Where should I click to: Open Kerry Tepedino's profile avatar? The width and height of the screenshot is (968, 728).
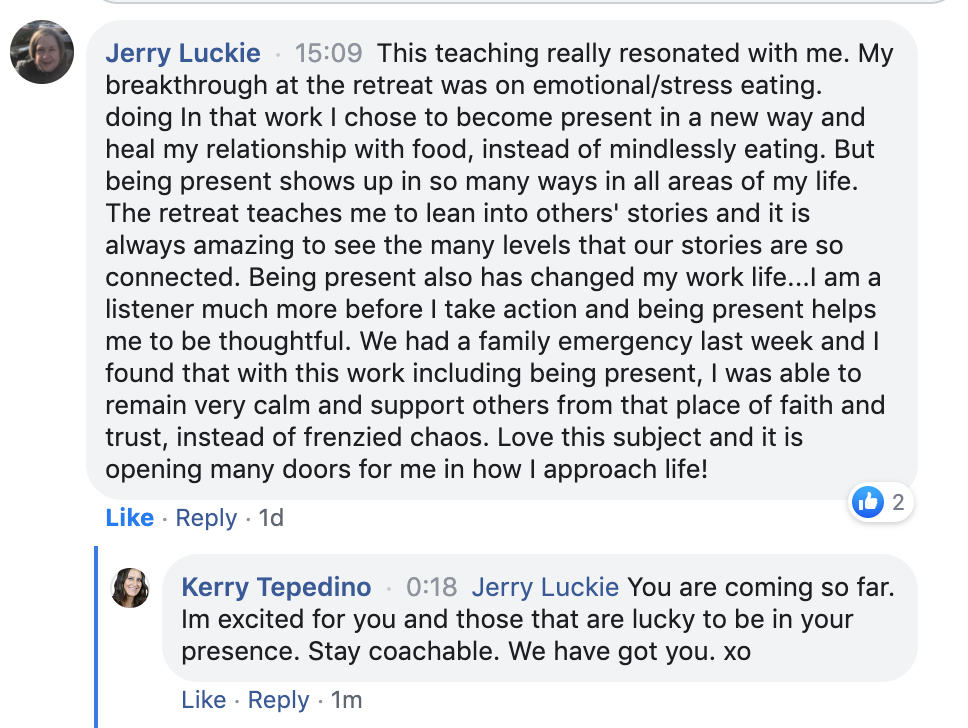(x=130, y=587)
